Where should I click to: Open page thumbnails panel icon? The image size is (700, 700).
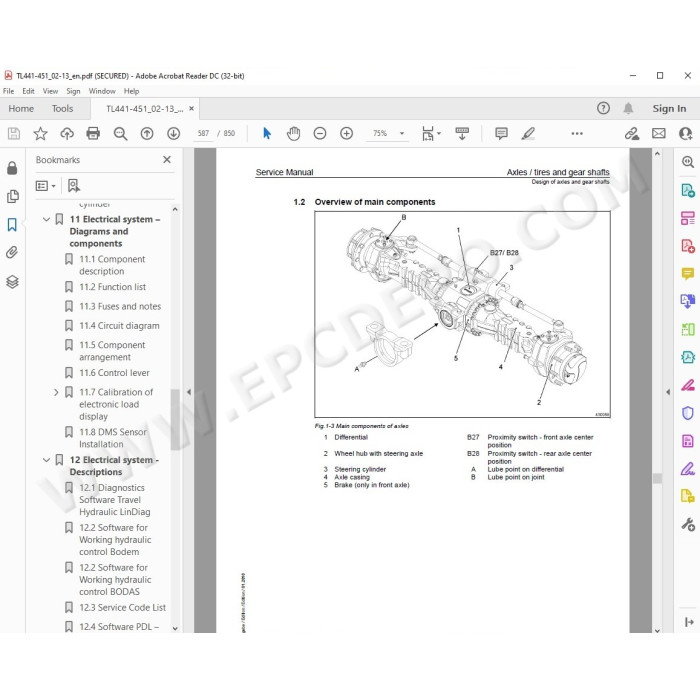(12, 196)
